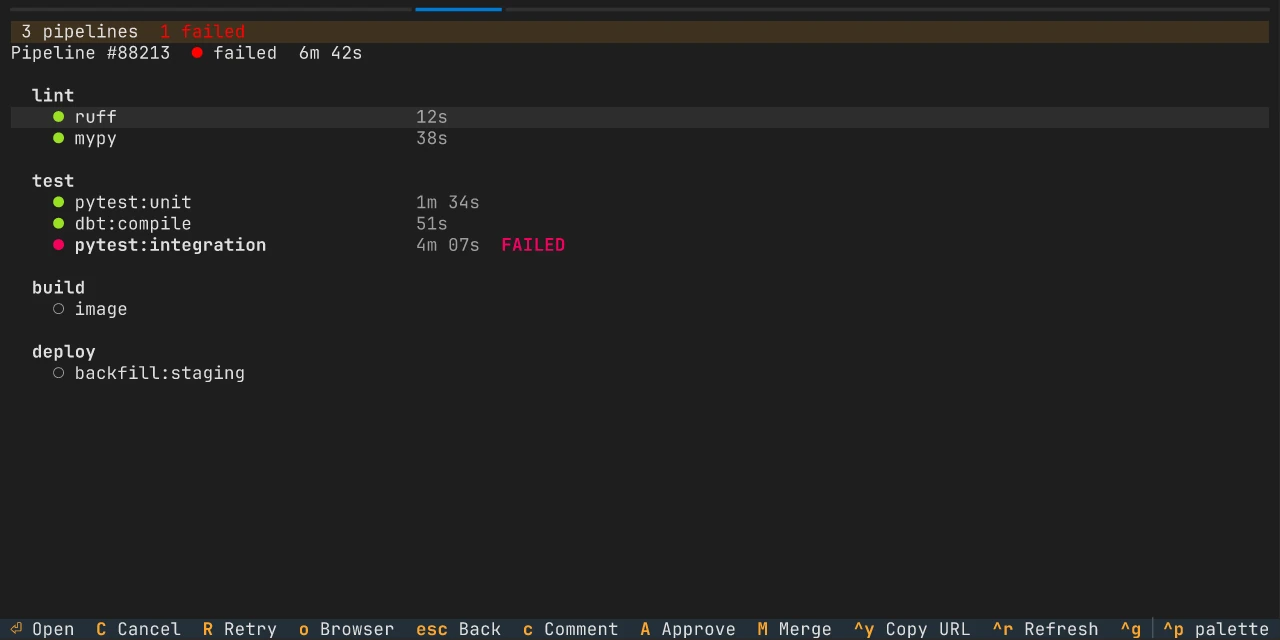Click the red 1 failed summary

203,32
